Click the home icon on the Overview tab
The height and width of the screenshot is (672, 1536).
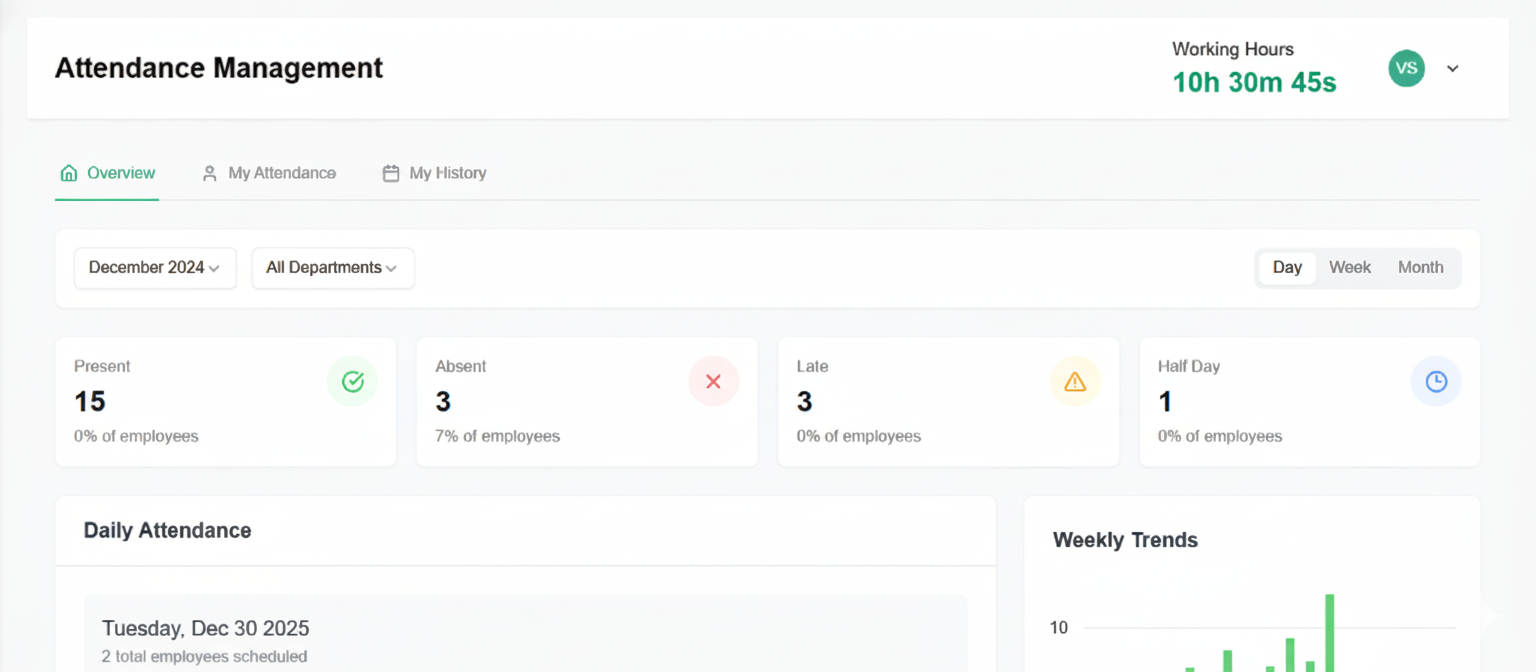[x=68, y=172]
